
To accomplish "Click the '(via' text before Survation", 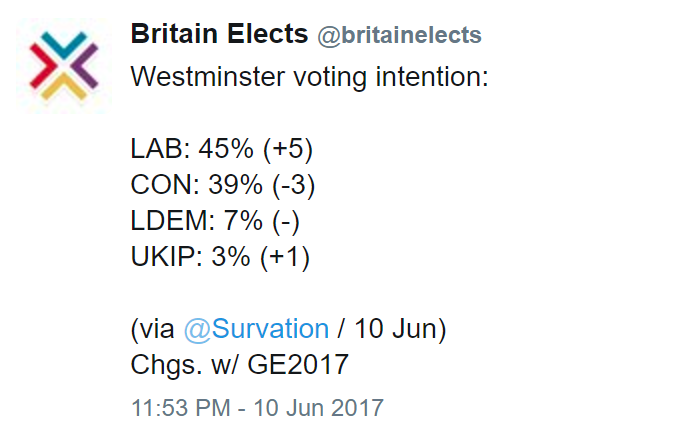I will point(152,329).
